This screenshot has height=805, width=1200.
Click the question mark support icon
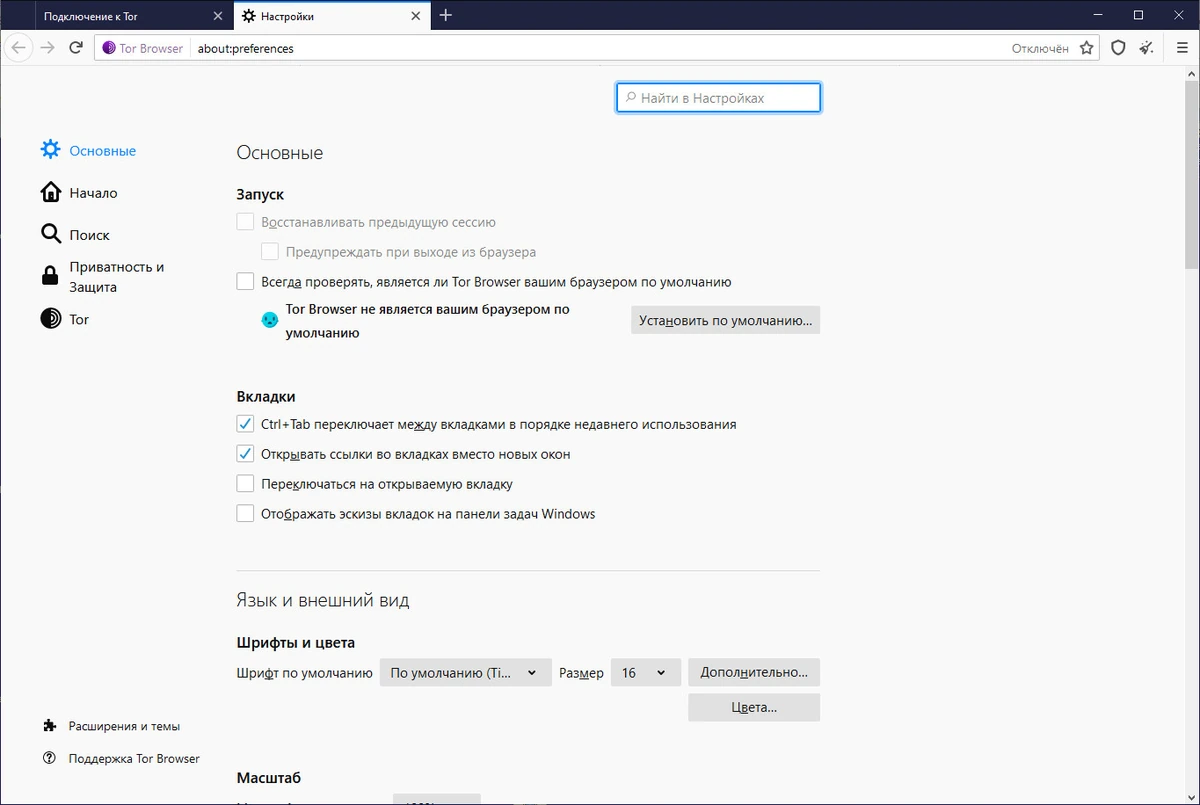click(50, 758)
